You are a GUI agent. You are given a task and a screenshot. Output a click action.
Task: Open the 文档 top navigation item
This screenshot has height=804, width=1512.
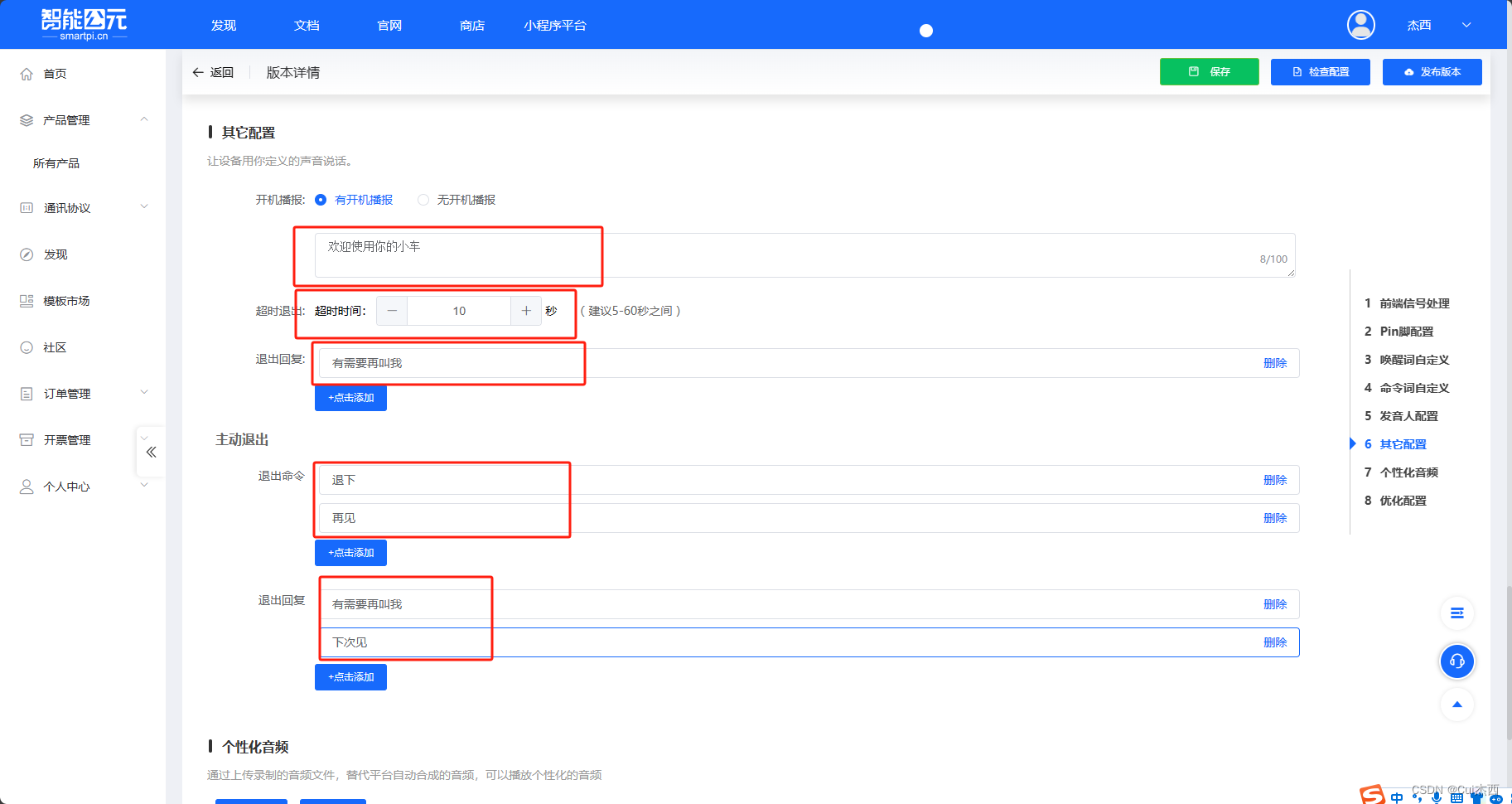pyautogui.click(x=307, y=26)
